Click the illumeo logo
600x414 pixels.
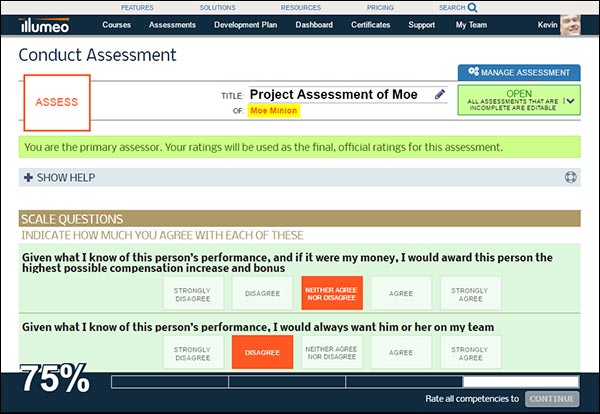(44, 25)
